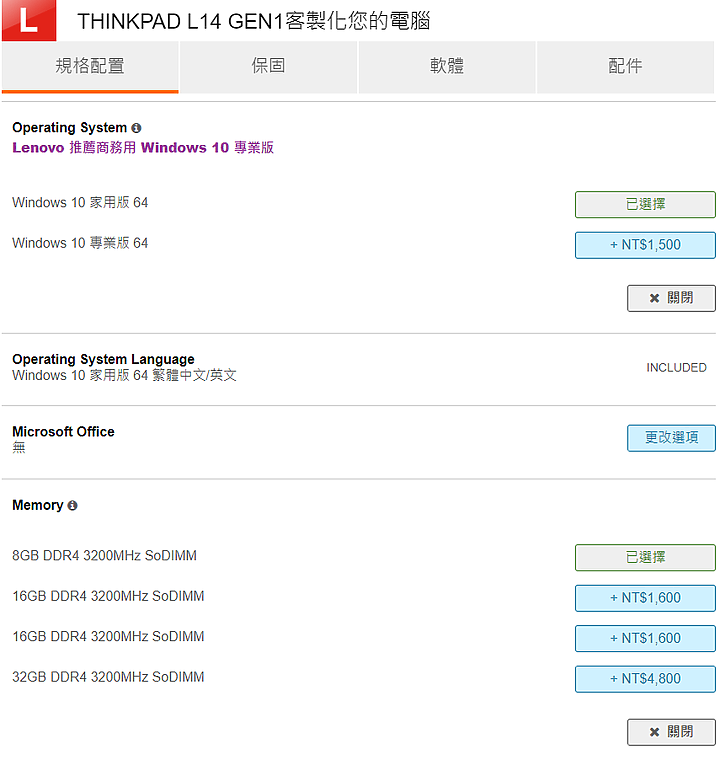Click the Microsoft Office heading
Screen dimensions: 720x760
point(63,431)
